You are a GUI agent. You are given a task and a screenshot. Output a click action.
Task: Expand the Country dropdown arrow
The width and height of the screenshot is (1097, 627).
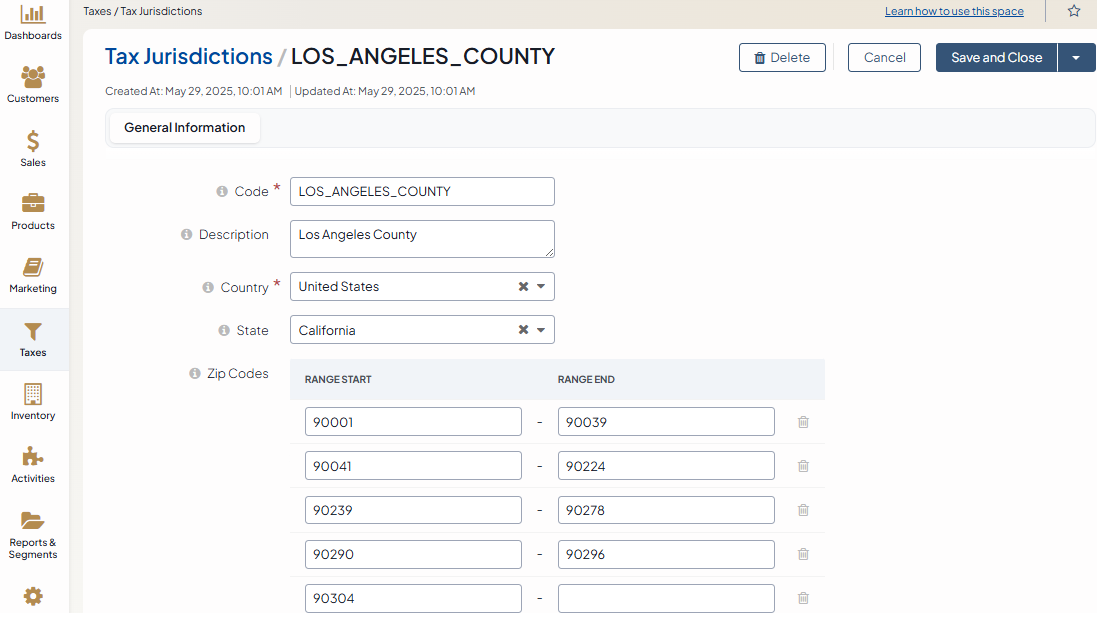[x=541, y=287]
